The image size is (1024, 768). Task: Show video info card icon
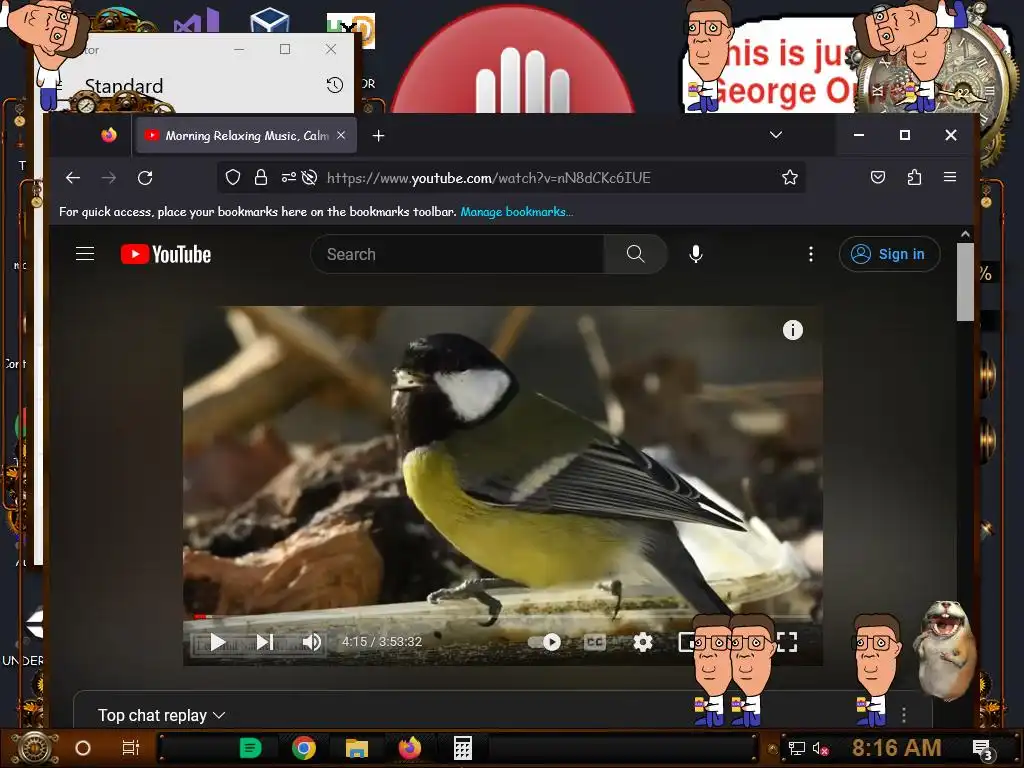tap(793, 330)
